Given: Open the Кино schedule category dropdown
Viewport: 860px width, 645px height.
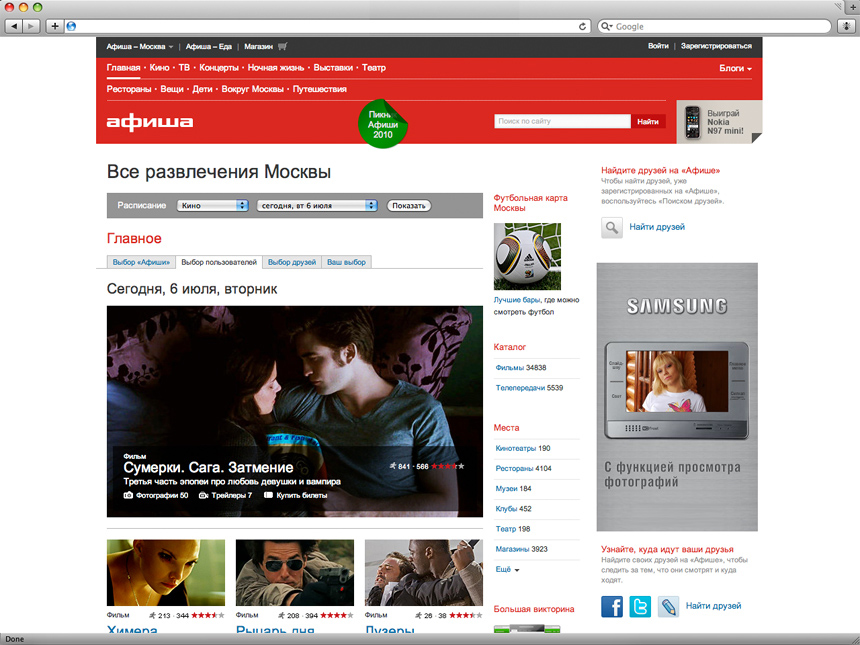Looking at the screenshot, I should (x=212, y=205).
